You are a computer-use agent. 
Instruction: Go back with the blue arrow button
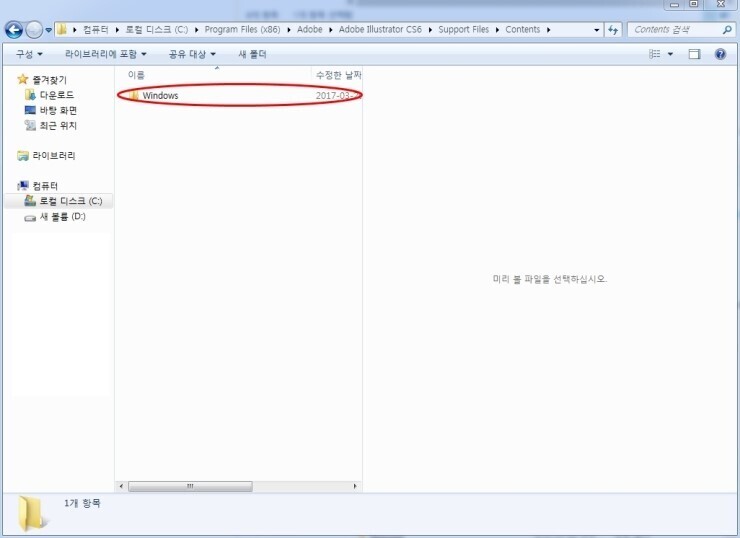[14, 30]
